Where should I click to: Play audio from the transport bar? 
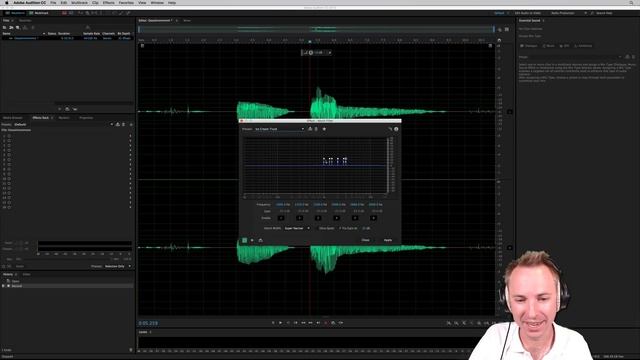coord(280,323)
